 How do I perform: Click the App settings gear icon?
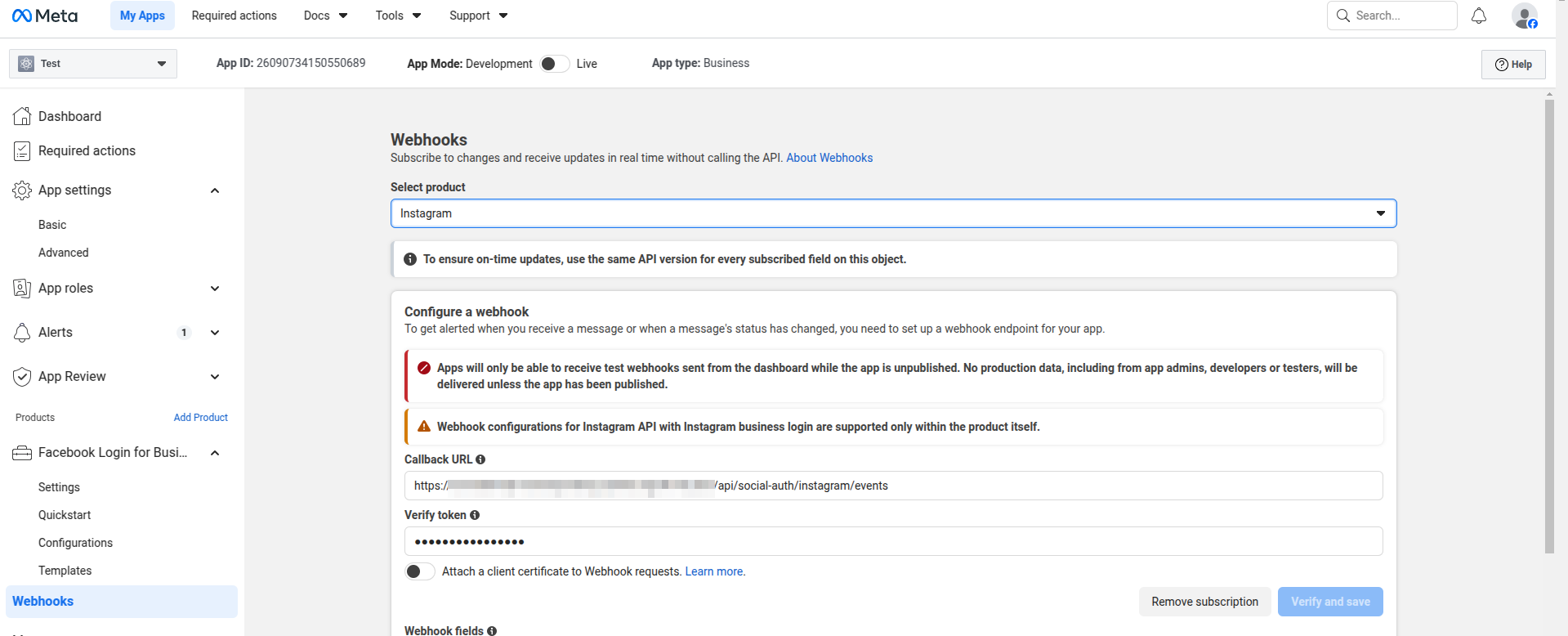coord(22,190)
